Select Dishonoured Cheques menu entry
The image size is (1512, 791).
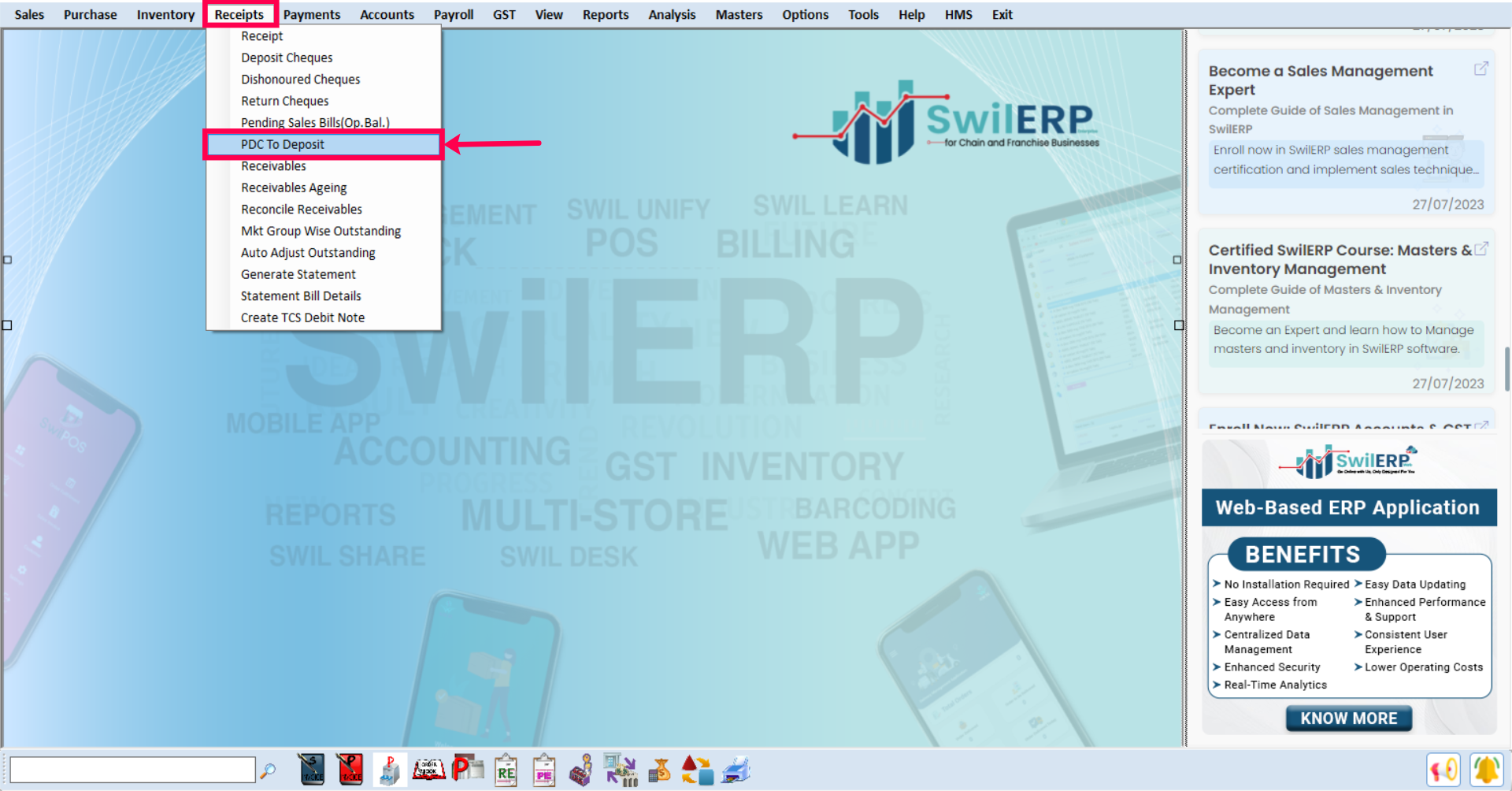click(324, 80)
